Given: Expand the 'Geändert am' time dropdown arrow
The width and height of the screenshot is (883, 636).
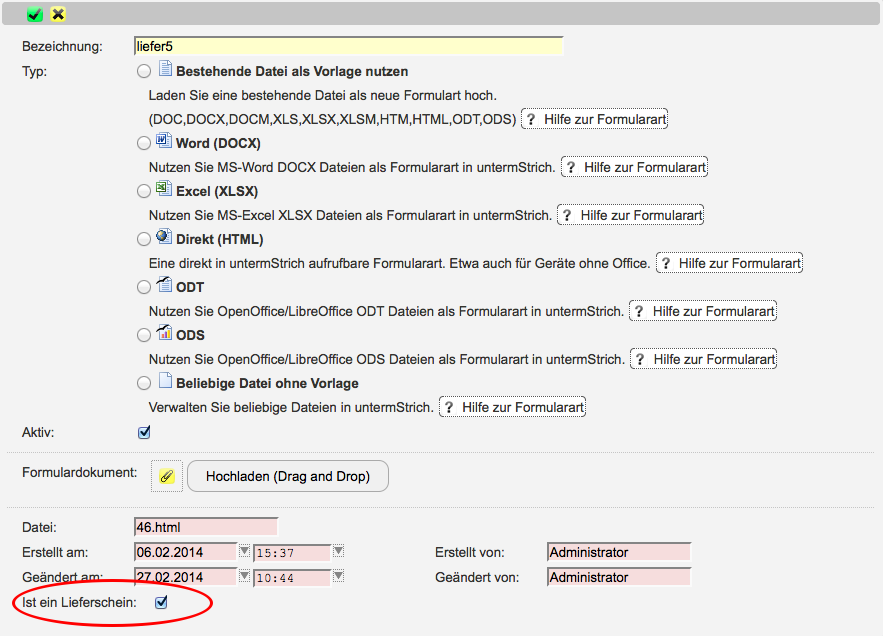Looking at the screenshot, I should (x=338, y=576).
